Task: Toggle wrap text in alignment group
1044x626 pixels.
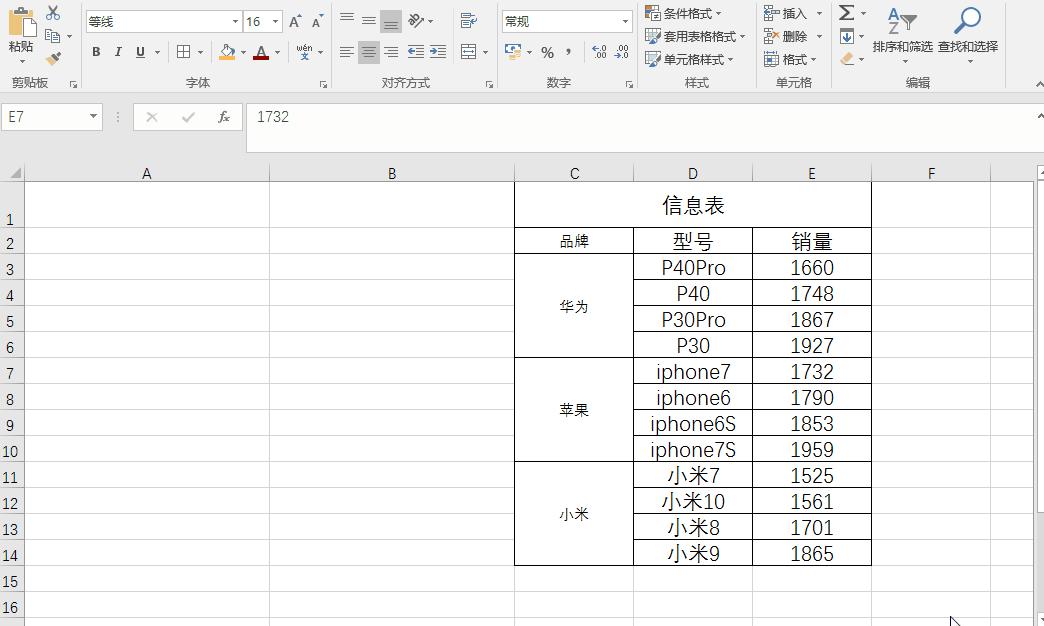Action: tap(466, 19)
